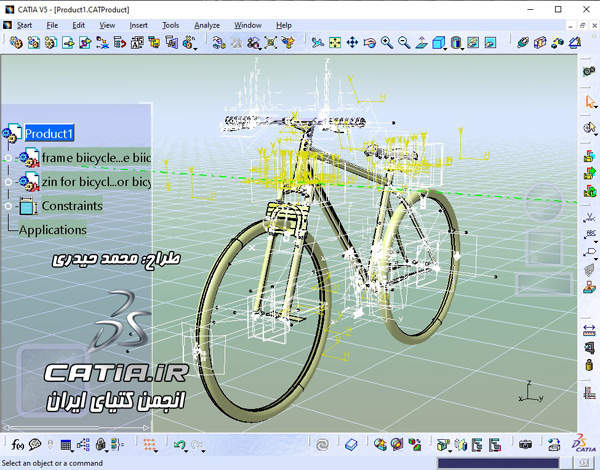Open the Edit menu

pos(78,25)
